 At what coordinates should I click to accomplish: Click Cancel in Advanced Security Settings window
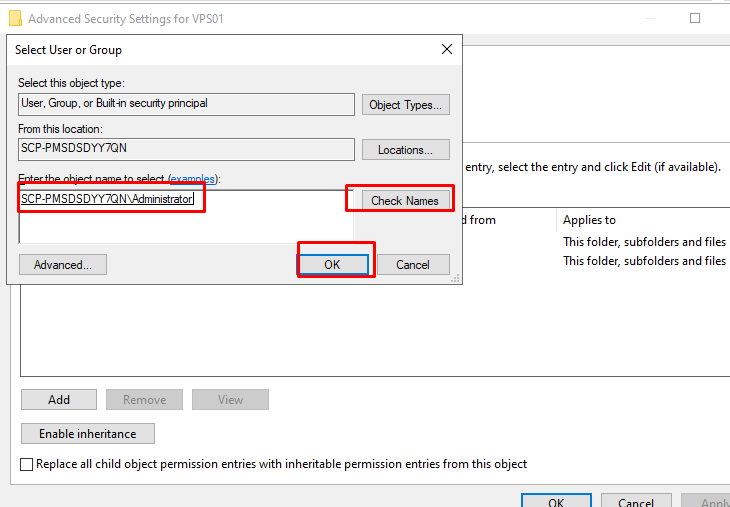[x=636, y=501]
